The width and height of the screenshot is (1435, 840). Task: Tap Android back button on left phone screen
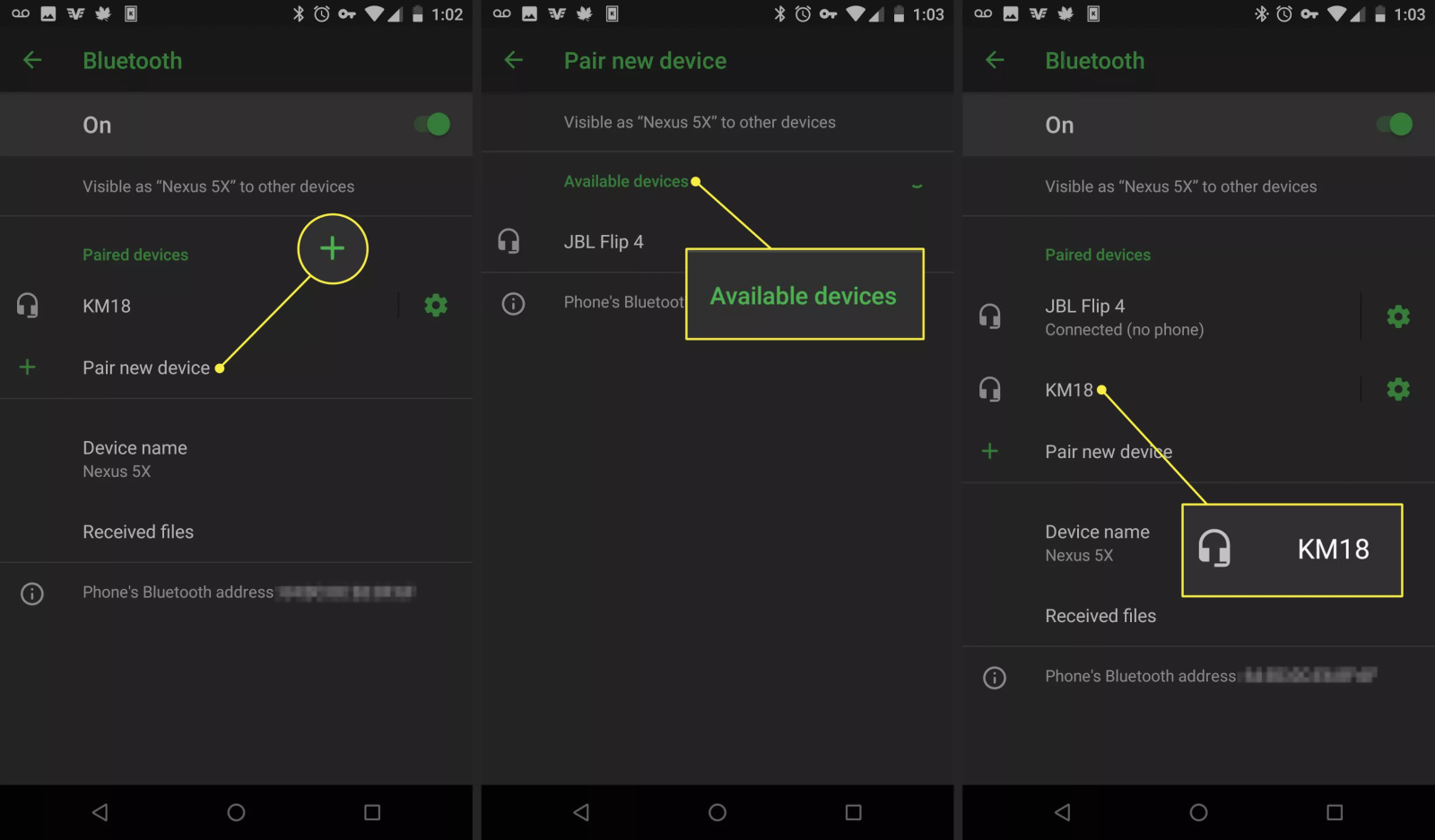point(100,812)
